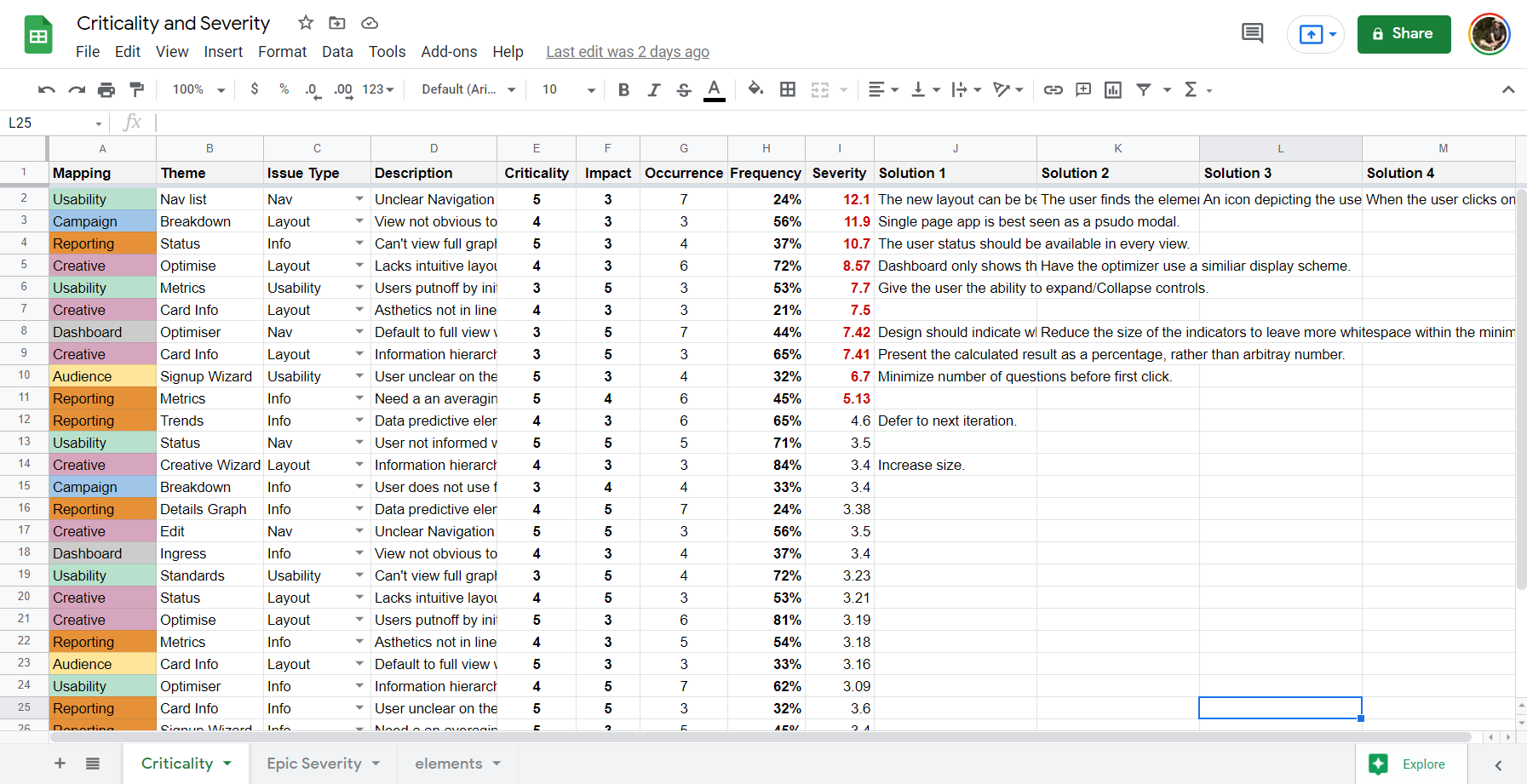Insert a link

coord(1053,89)
